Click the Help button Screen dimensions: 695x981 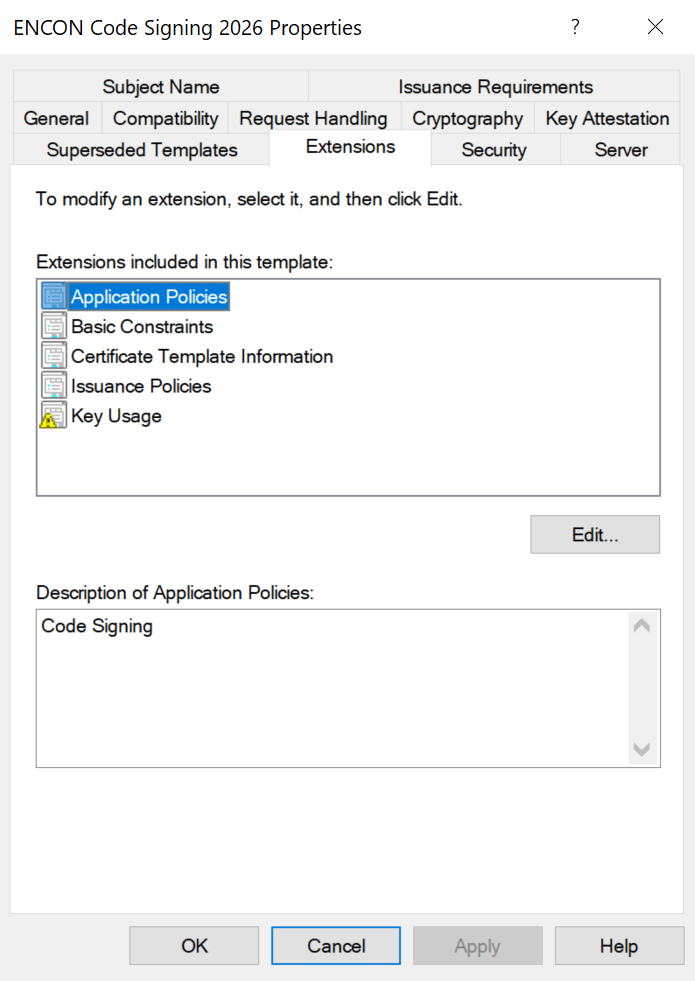point(618,945)
